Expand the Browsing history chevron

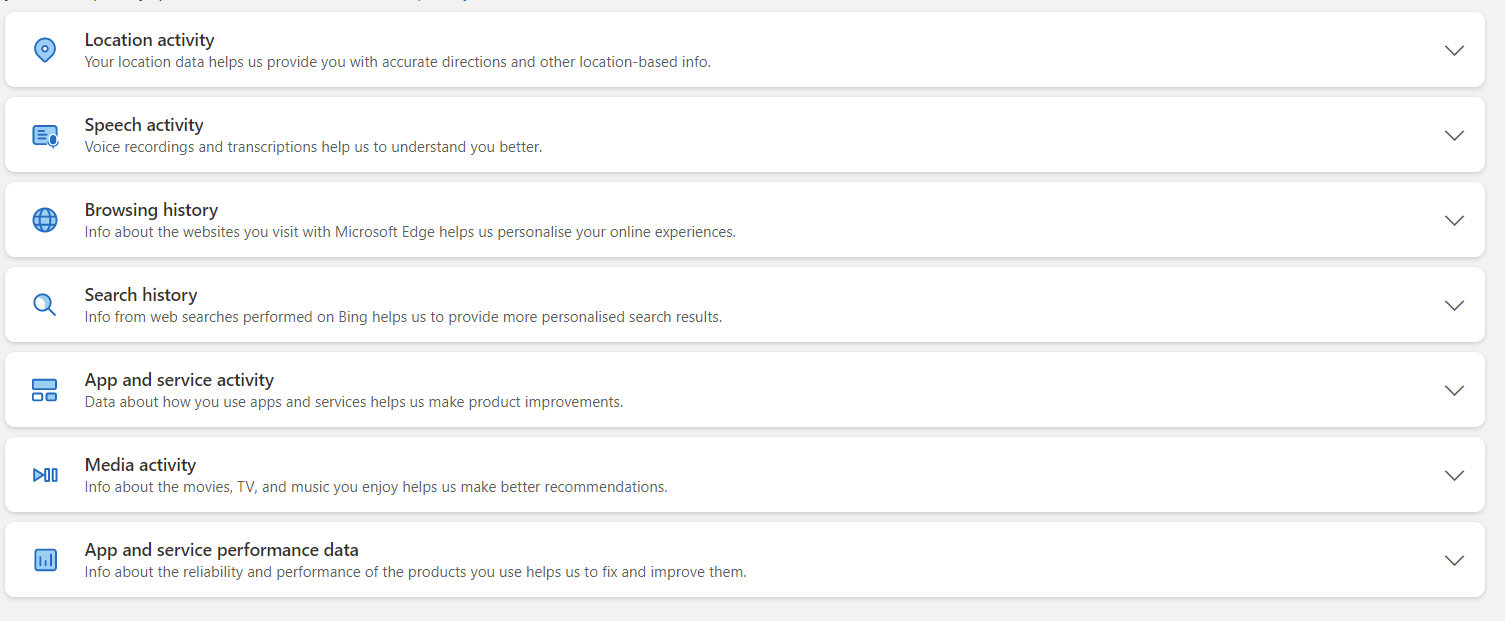point(1454,220)
